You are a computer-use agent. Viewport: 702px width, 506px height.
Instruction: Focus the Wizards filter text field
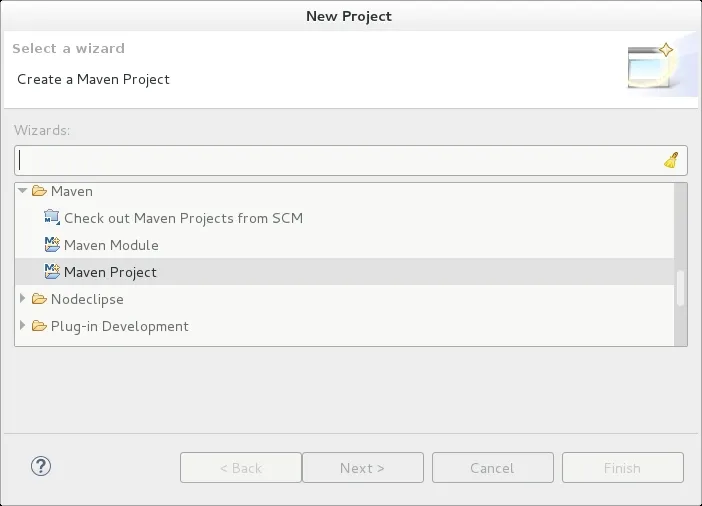coord(338,160)
